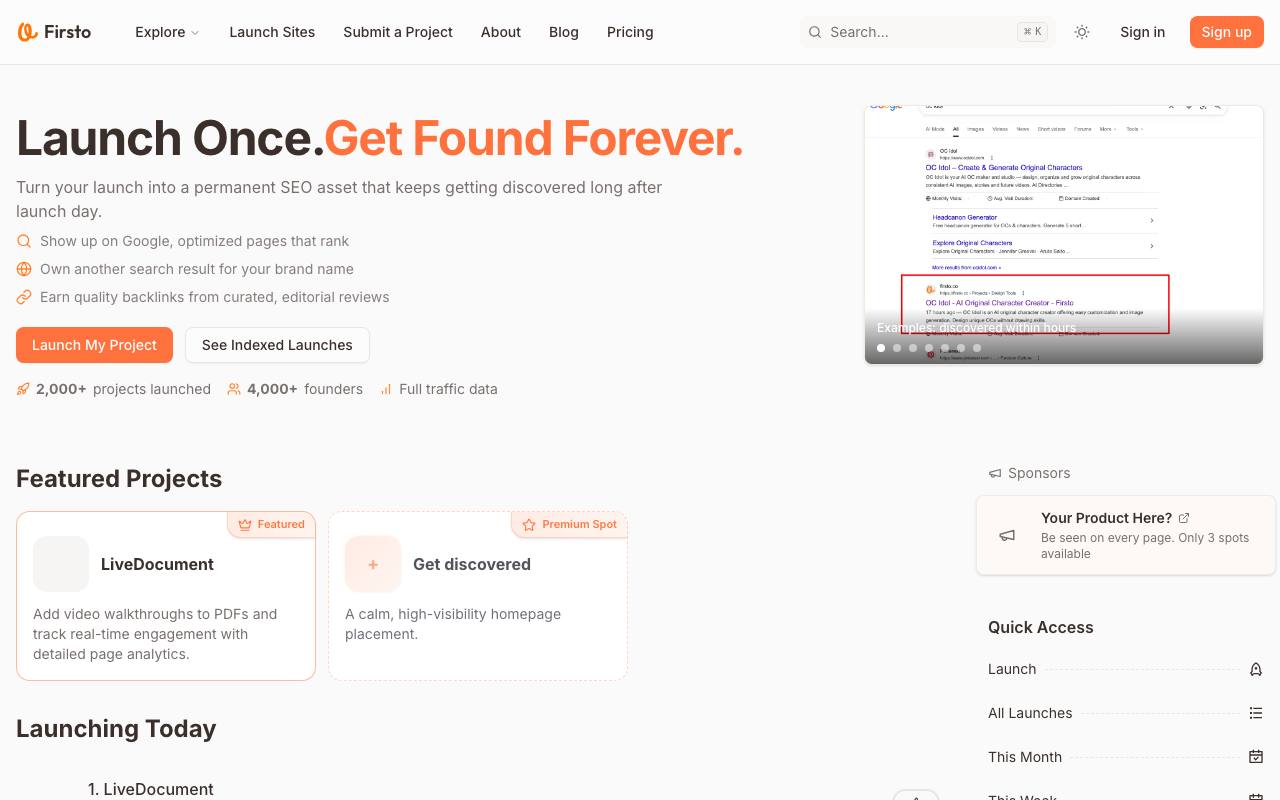This screenshot has width=1280, height=800.
Task: Click Launch in Quick Access
Action: click(1012, 669)
